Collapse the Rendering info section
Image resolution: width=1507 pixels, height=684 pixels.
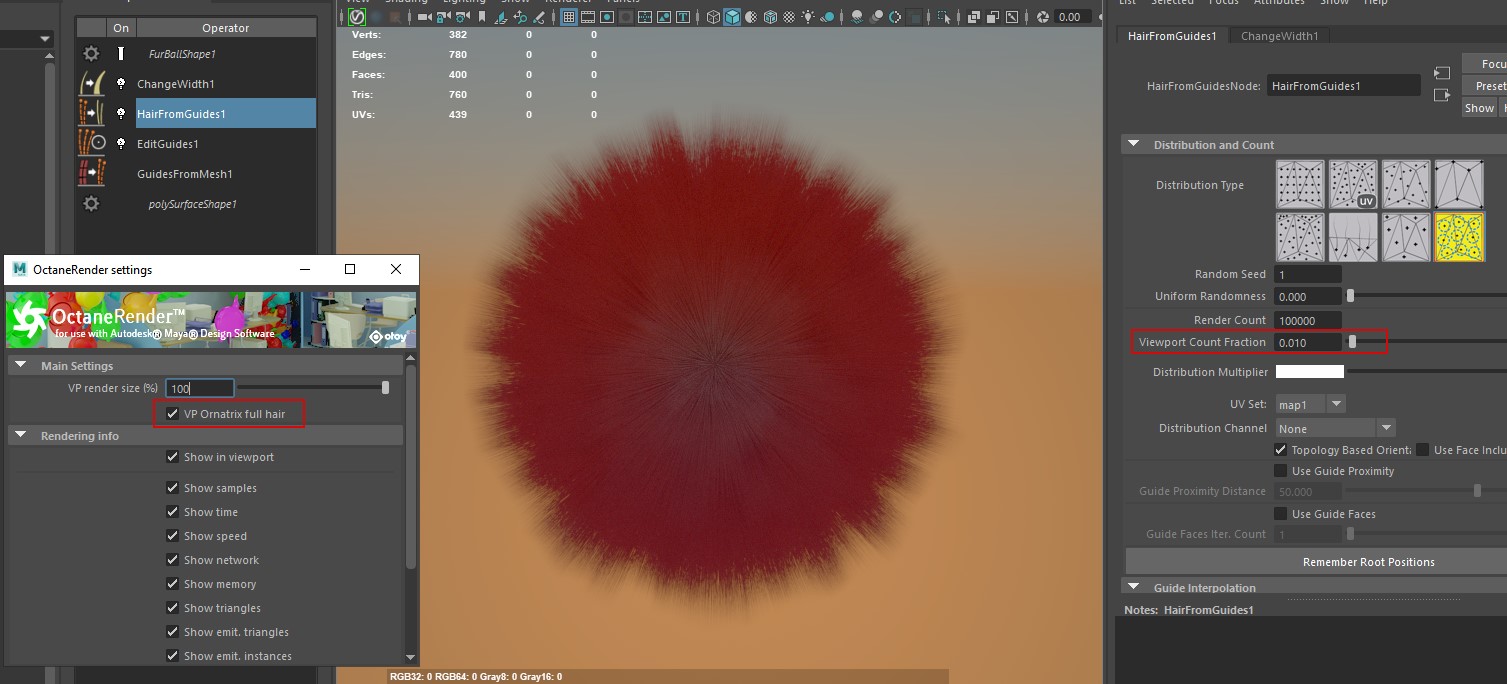(21, 436)
